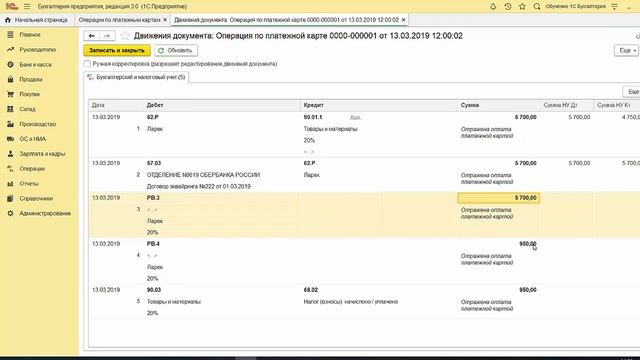The height and width of the screenshot is (360, 640).
Task: Select debit account 90.03 in row 5
Action: coord(154,290)
